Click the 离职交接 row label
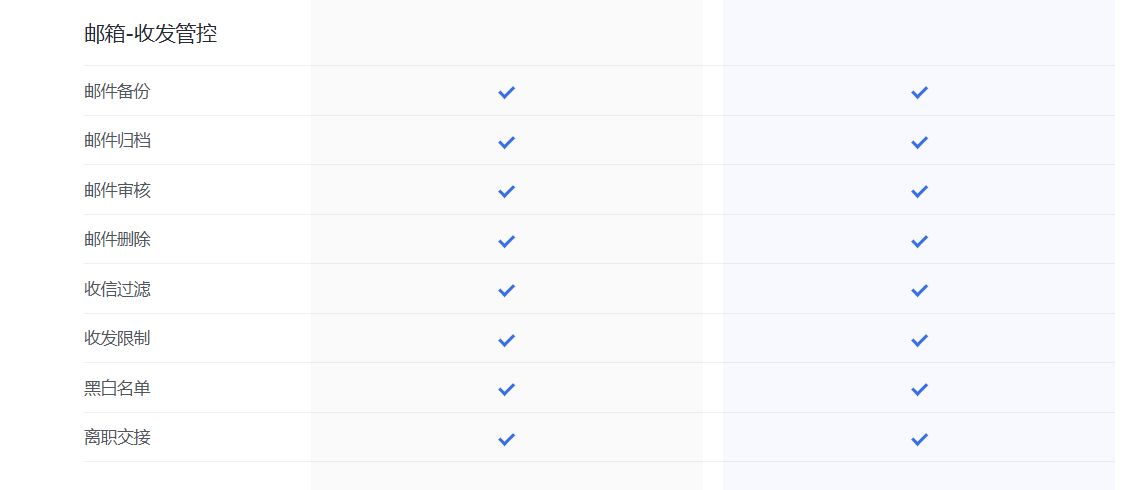1130x490 pixels. [x=117, y=437]
